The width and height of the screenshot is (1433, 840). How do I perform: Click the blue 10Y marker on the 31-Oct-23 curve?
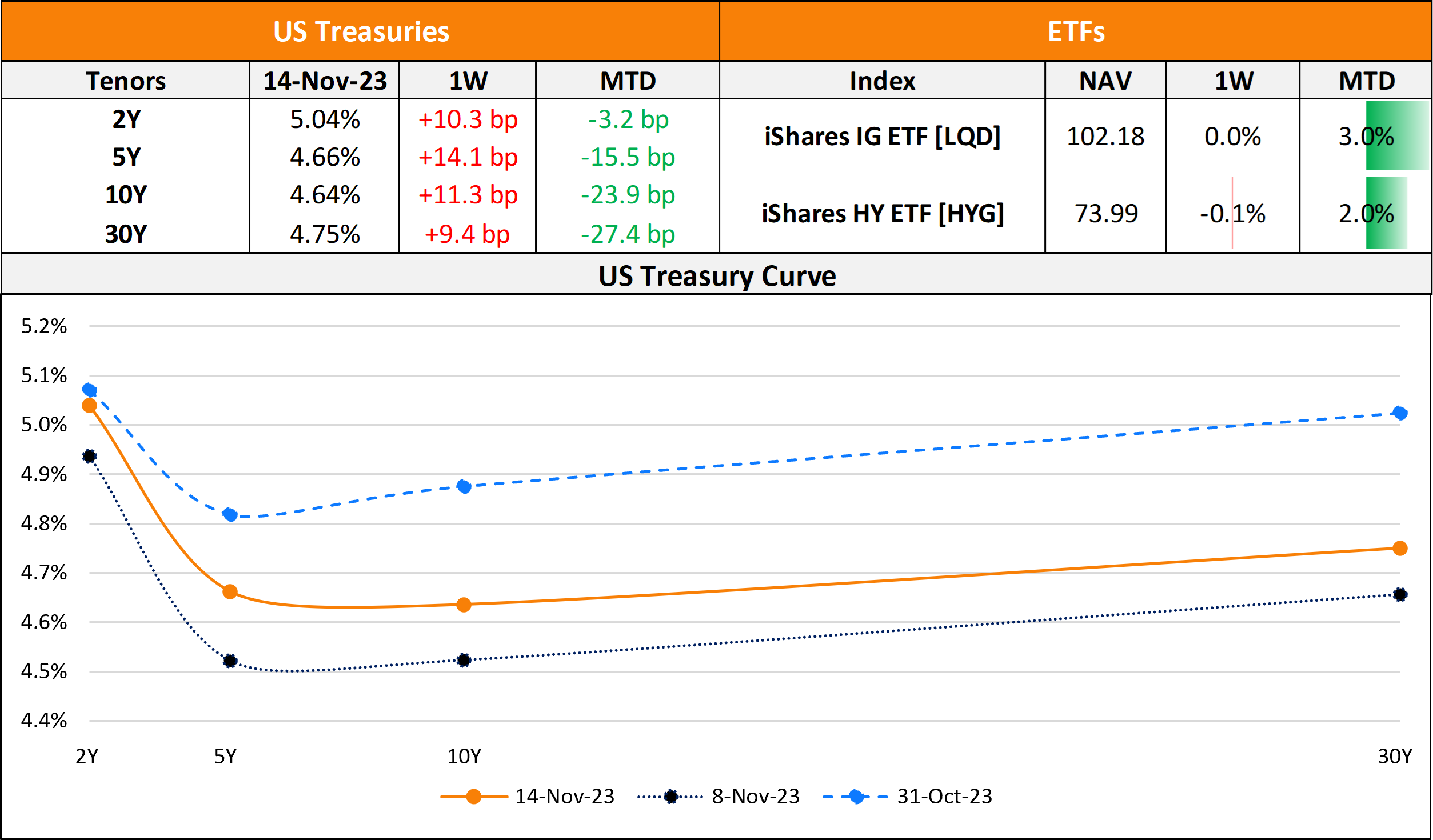coord(464,487)
